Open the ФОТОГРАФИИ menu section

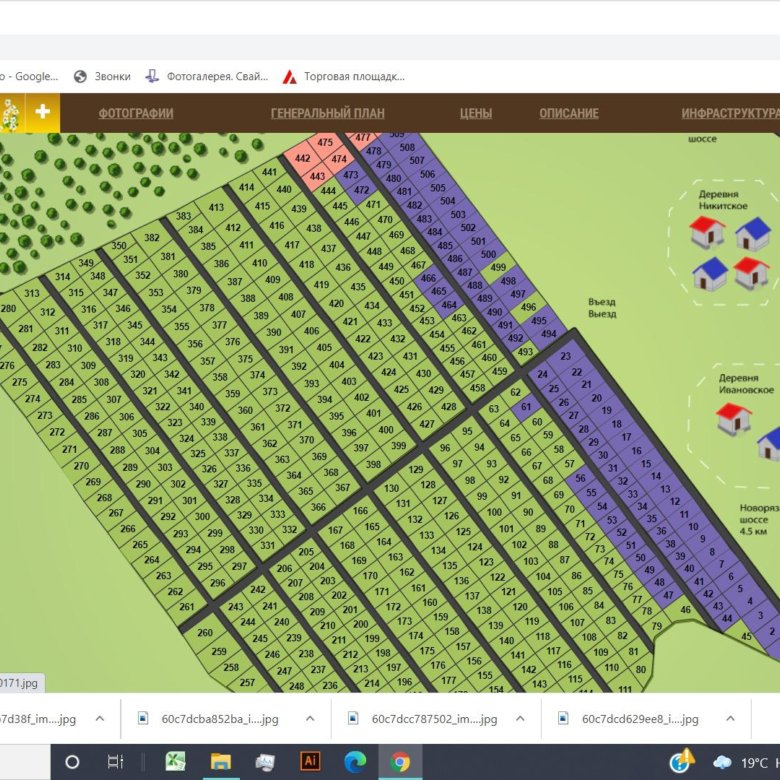[x=136, y=113]
